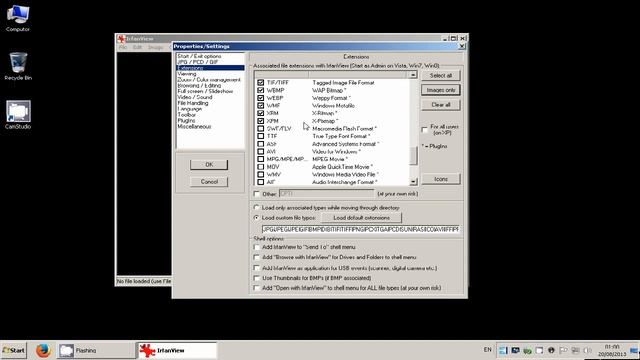Enable the ASF extension
Viewport: 640px width, 360px height.
coord(260,144)
